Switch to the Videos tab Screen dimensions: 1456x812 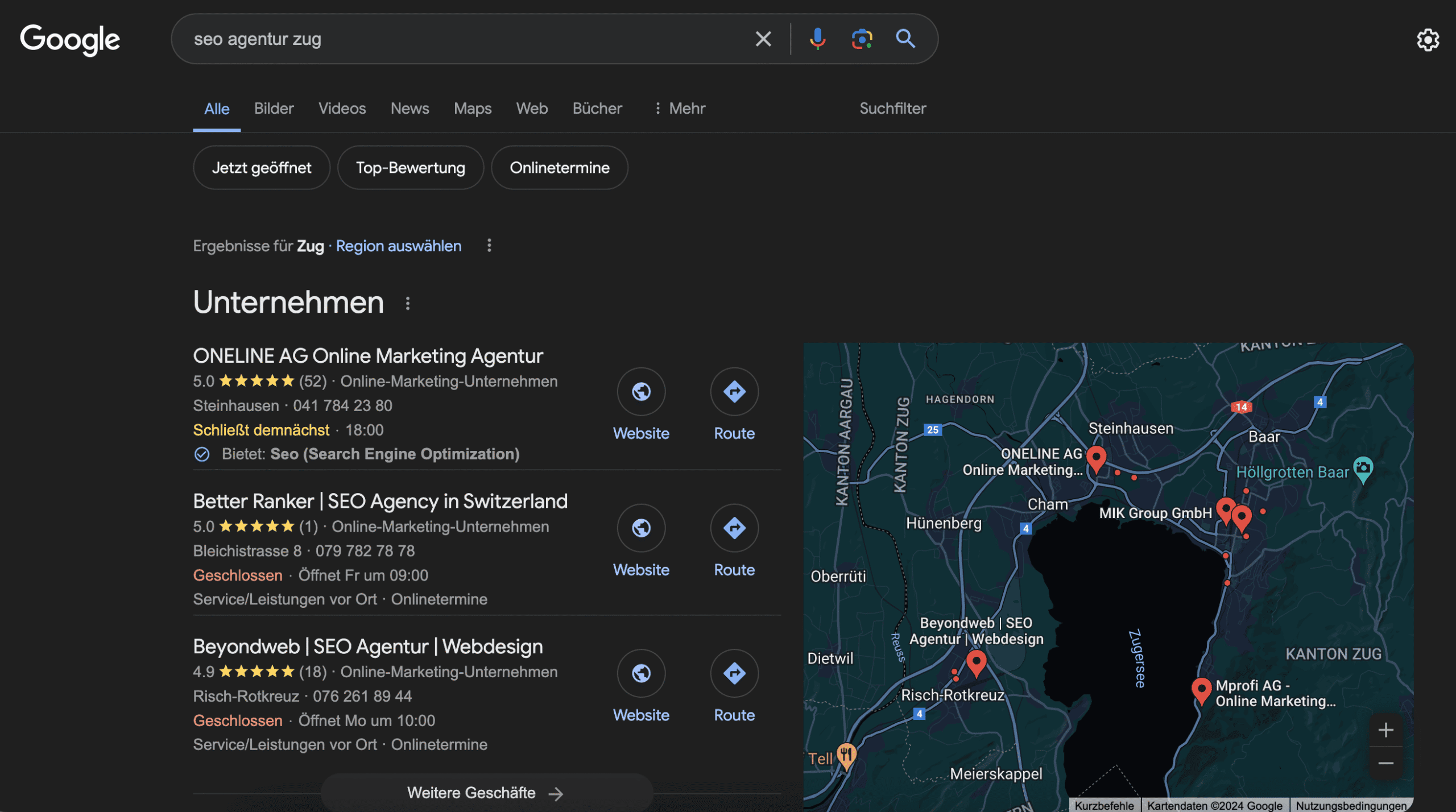click(342, 108)
